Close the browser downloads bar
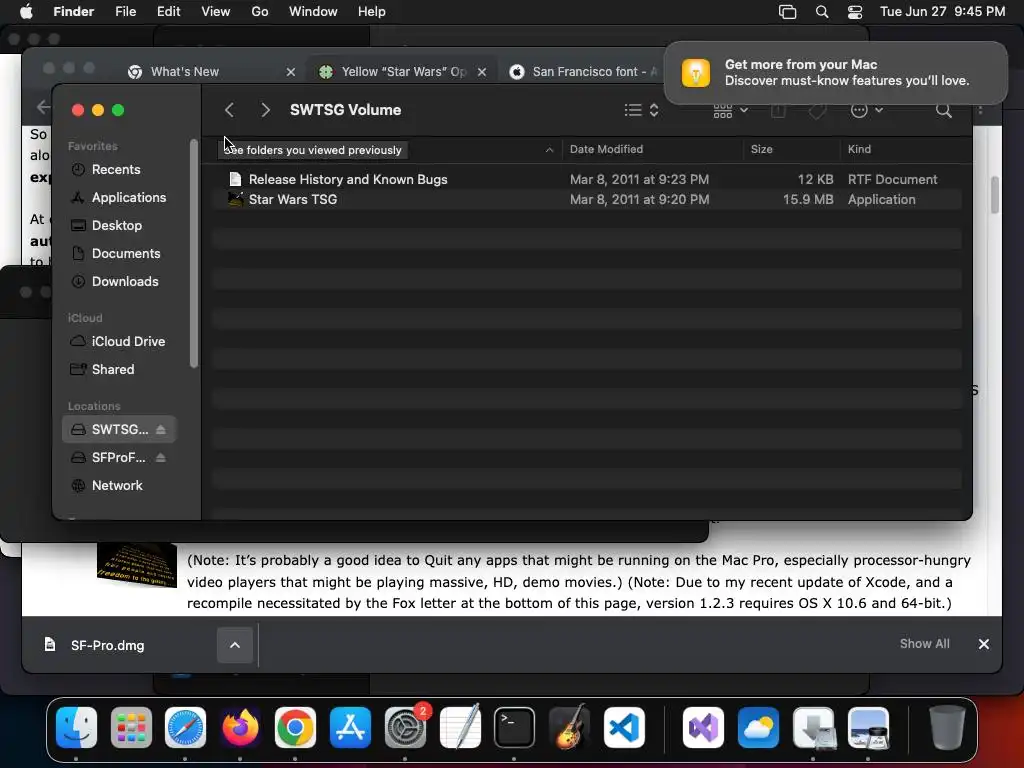The width and height of the screenshot is (1024, 768). point(984,645)
